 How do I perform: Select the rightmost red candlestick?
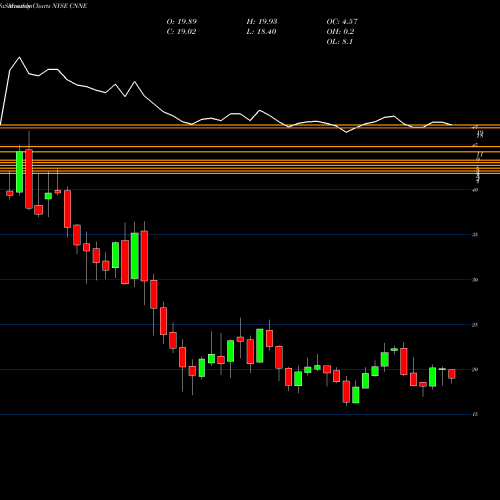pyautogui.click(x=452, y=374)
